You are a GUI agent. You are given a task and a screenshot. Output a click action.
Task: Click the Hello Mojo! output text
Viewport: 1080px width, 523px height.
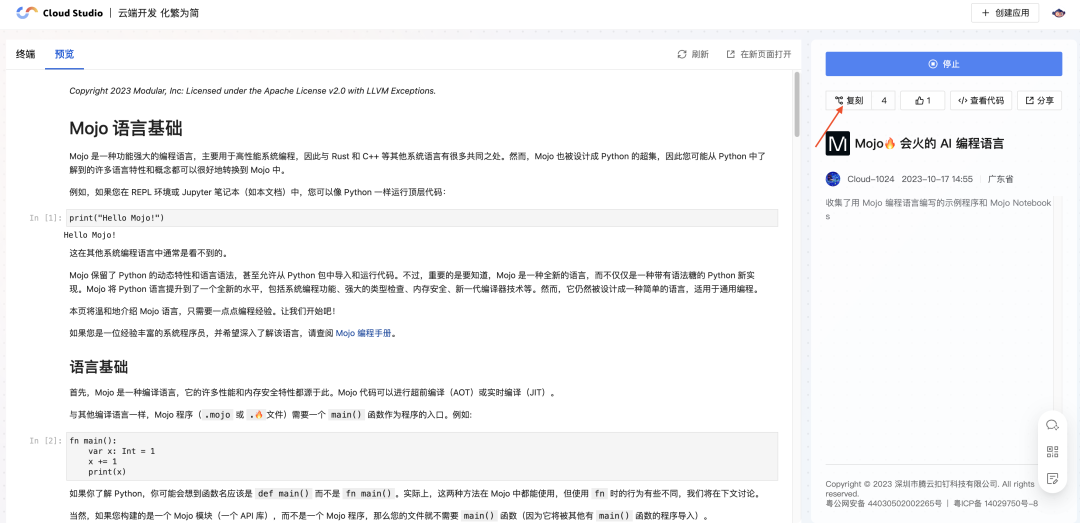(90, 235)
